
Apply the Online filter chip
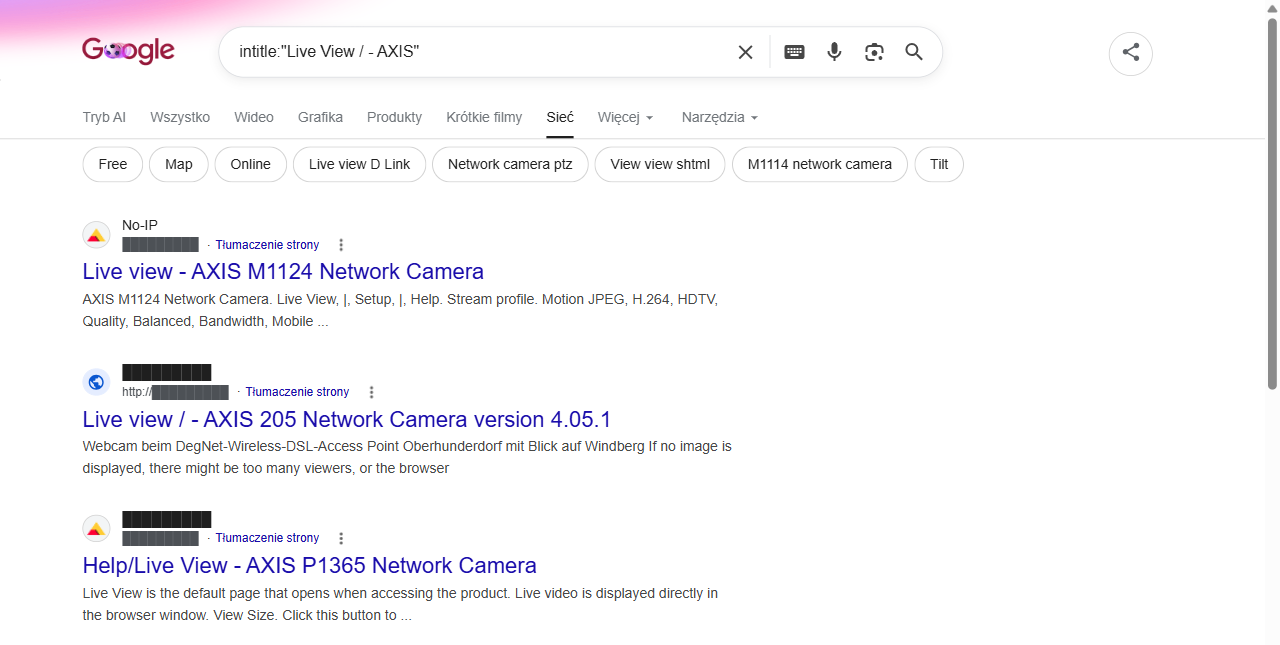[250, 164]
